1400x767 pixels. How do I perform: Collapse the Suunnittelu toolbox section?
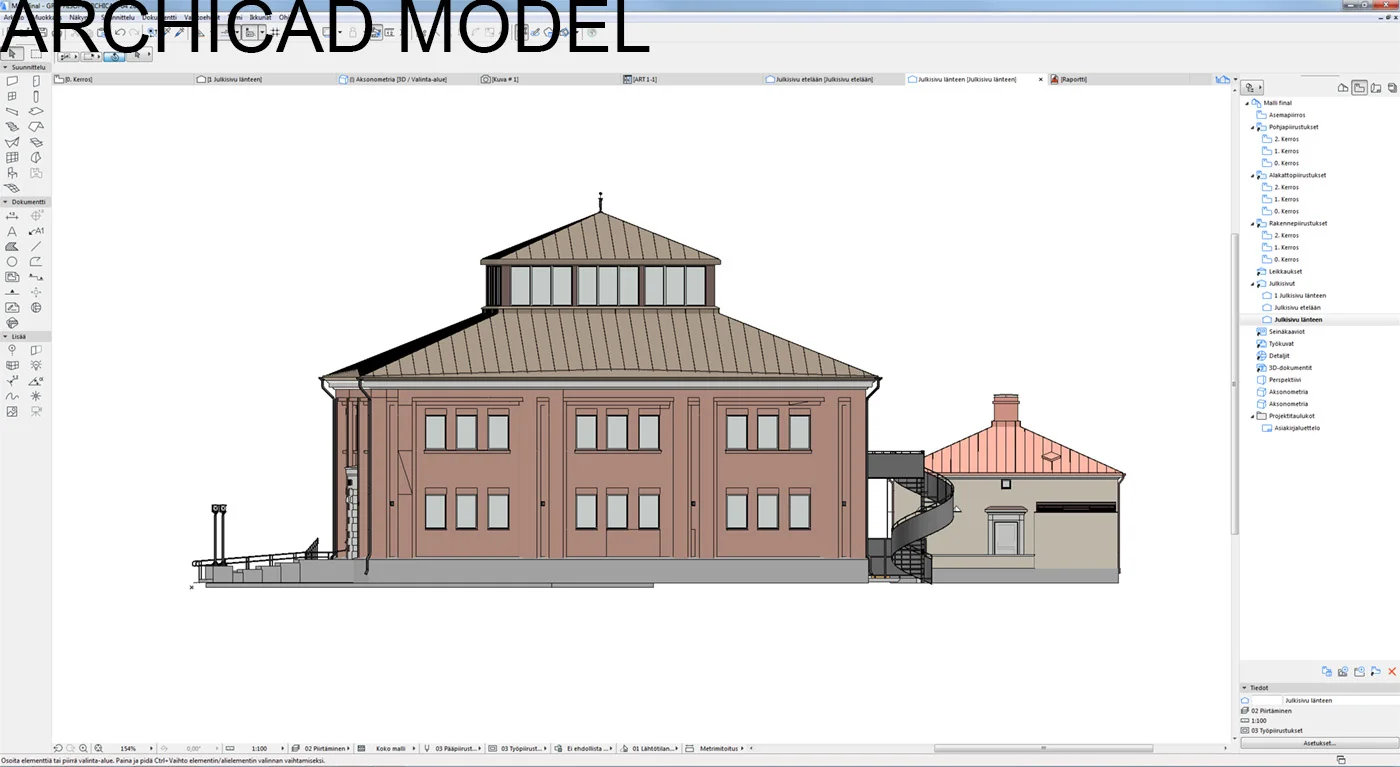coord(5,67)
